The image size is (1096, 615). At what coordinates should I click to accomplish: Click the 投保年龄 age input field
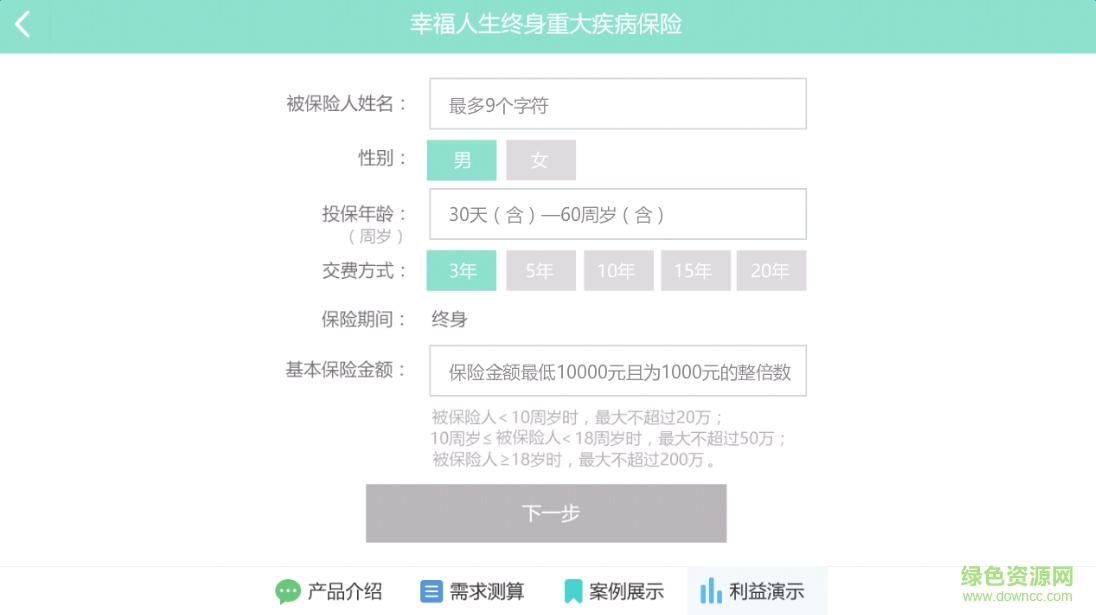(x=617, y=214)
